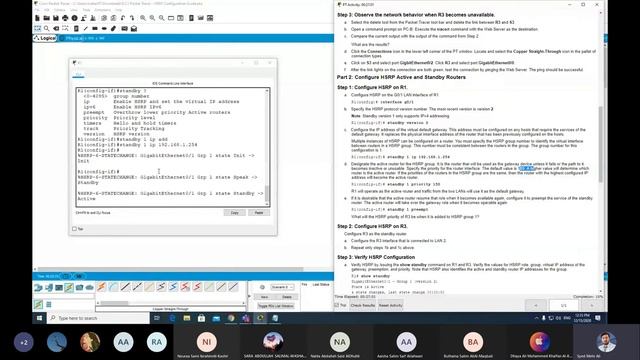Go to next instruction page arrow
This screenshot has width=640, height=360.
click(x=591, y=305)
